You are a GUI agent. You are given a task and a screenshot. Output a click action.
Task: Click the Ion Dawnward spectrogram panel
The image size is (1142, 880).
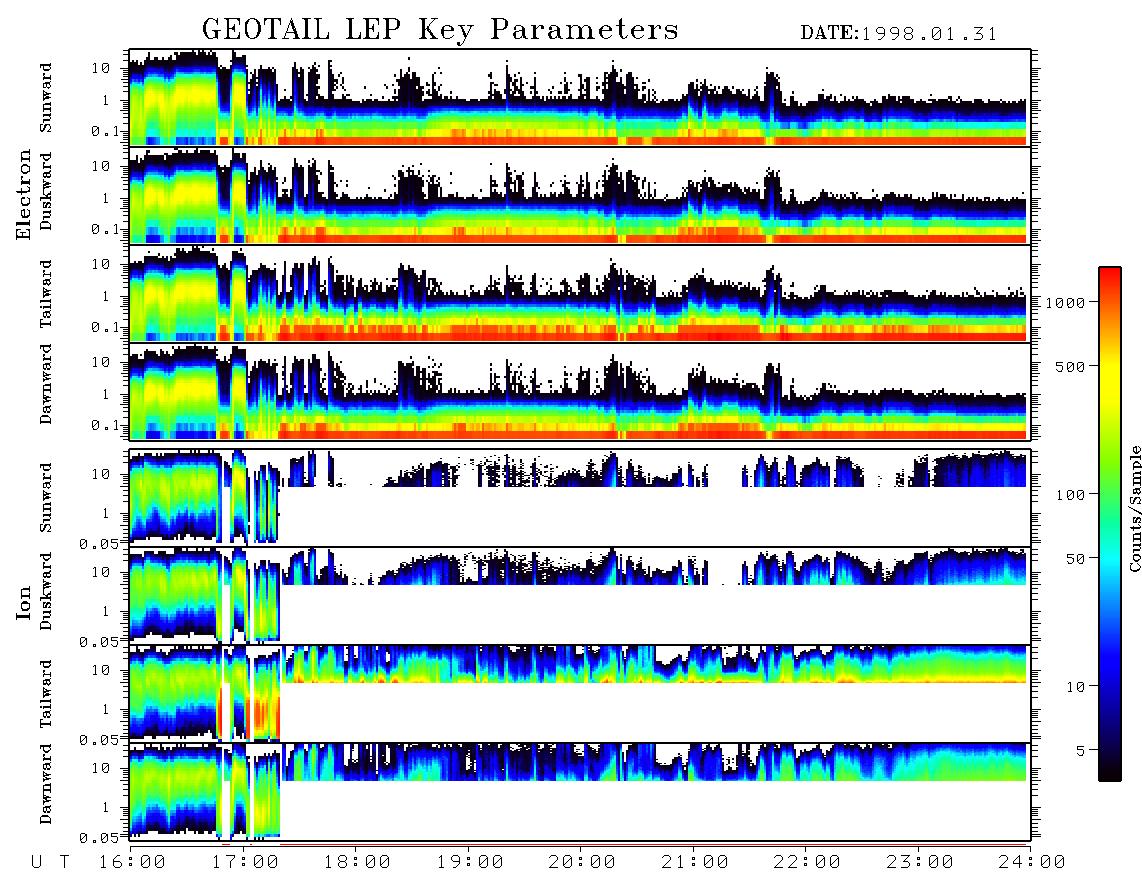pyautogui.click(x=580, y=791)
